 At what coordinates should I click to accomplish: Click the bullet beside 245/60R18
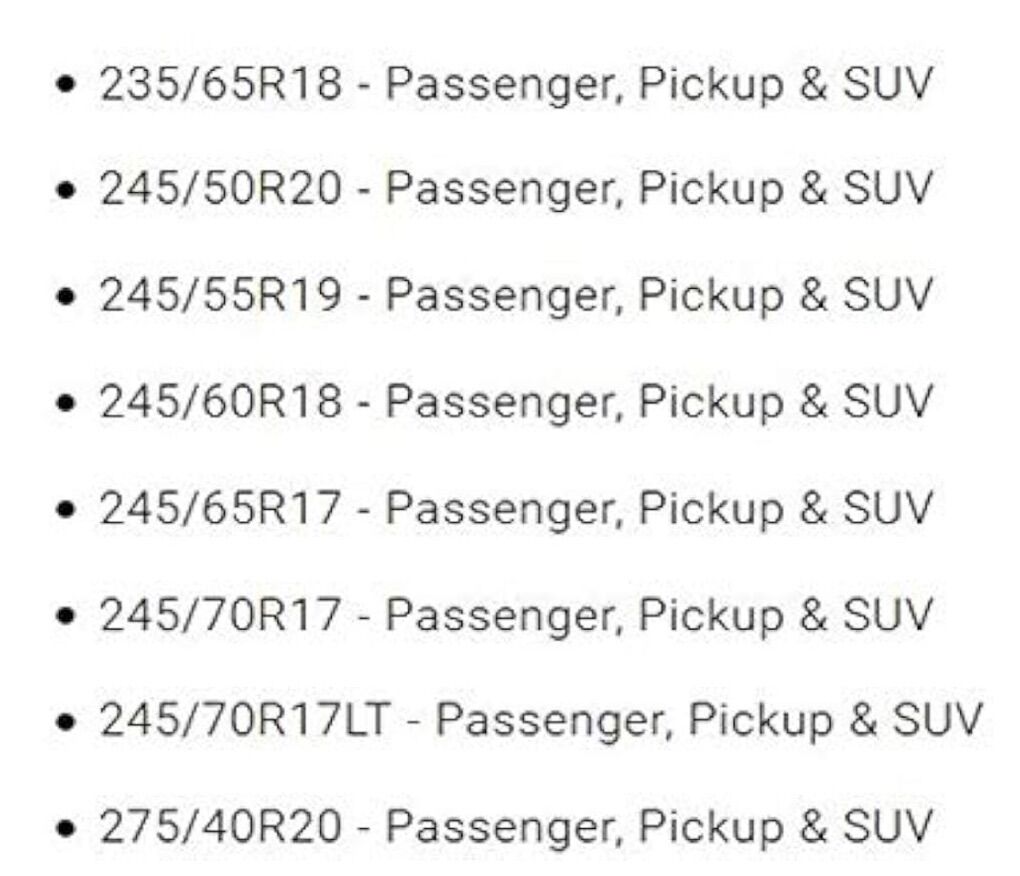click(69, 404)
